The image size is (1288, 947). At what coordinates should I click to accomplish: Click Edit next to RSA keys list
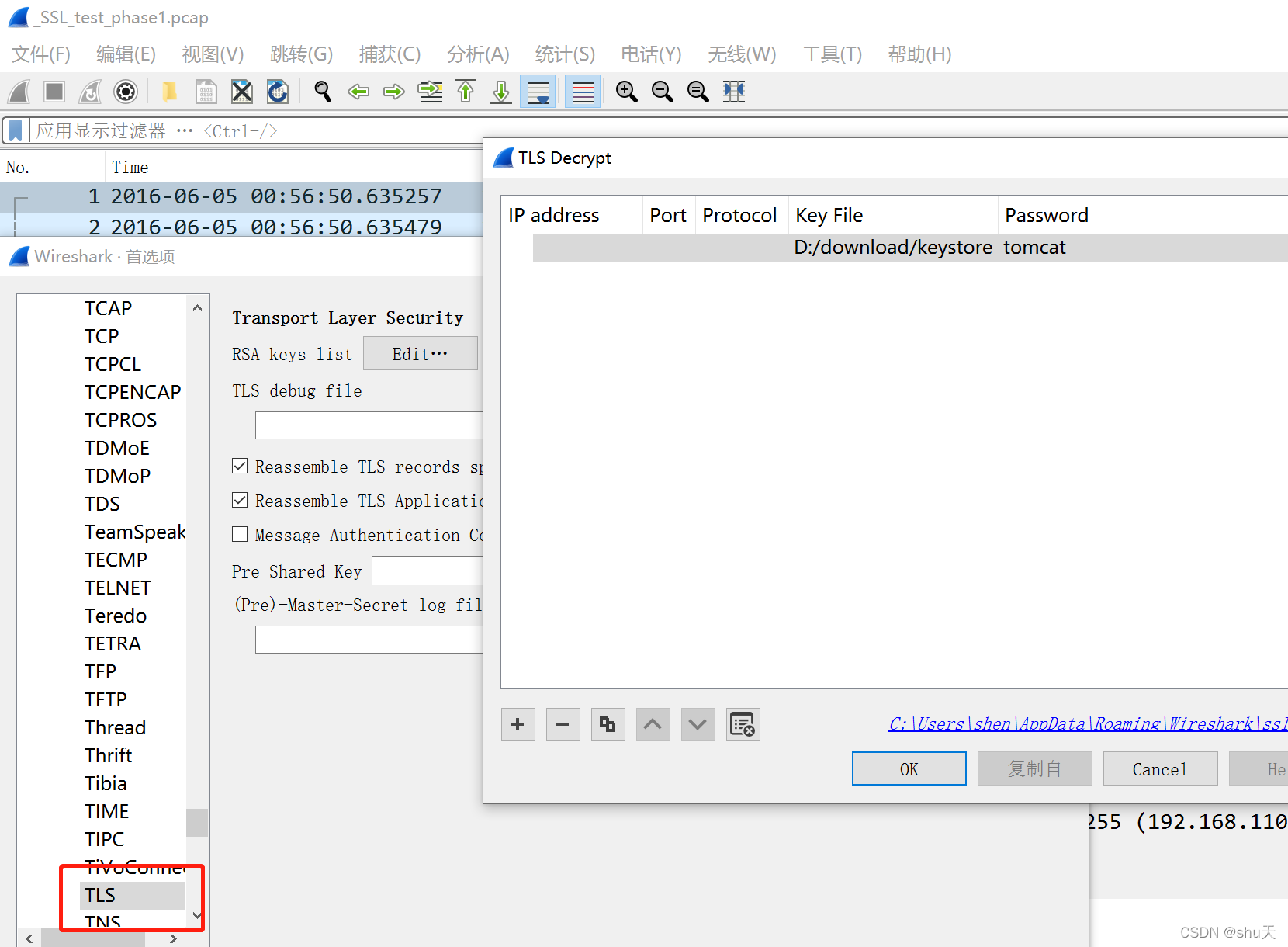pyautogui.click(x=420, y=354)
